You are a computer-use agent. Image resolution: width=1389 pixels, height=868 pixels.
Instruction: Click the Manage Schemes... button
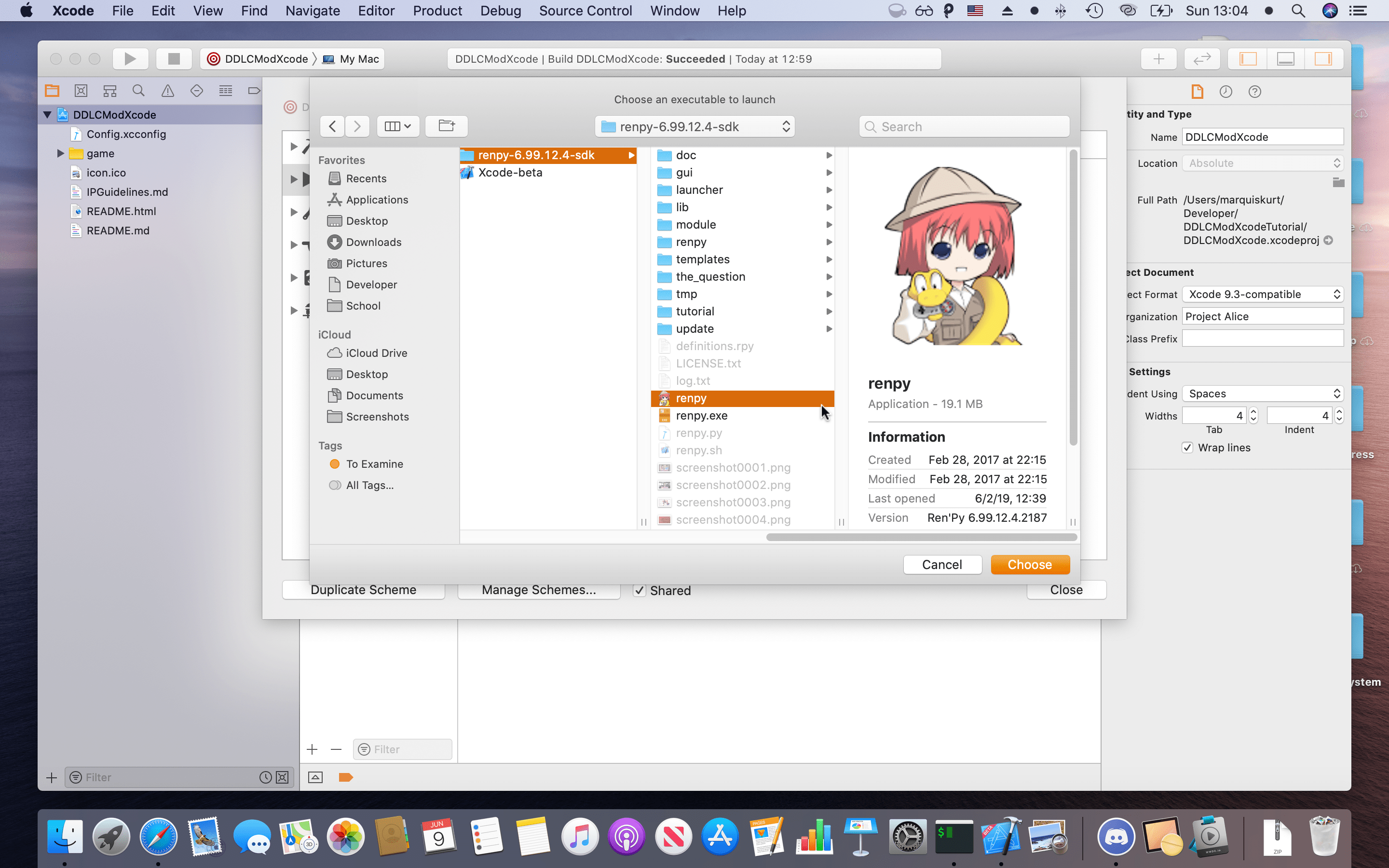[539, 590]
